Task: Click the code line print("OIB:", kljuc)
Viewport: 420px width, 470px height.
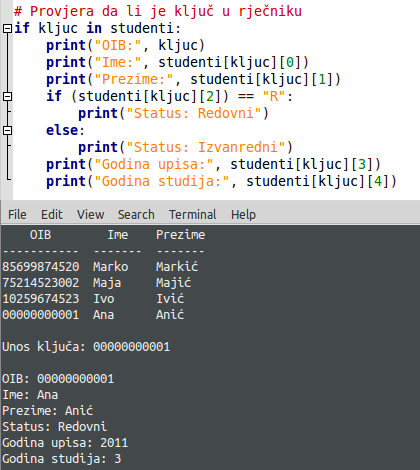Action: (125, 45)
